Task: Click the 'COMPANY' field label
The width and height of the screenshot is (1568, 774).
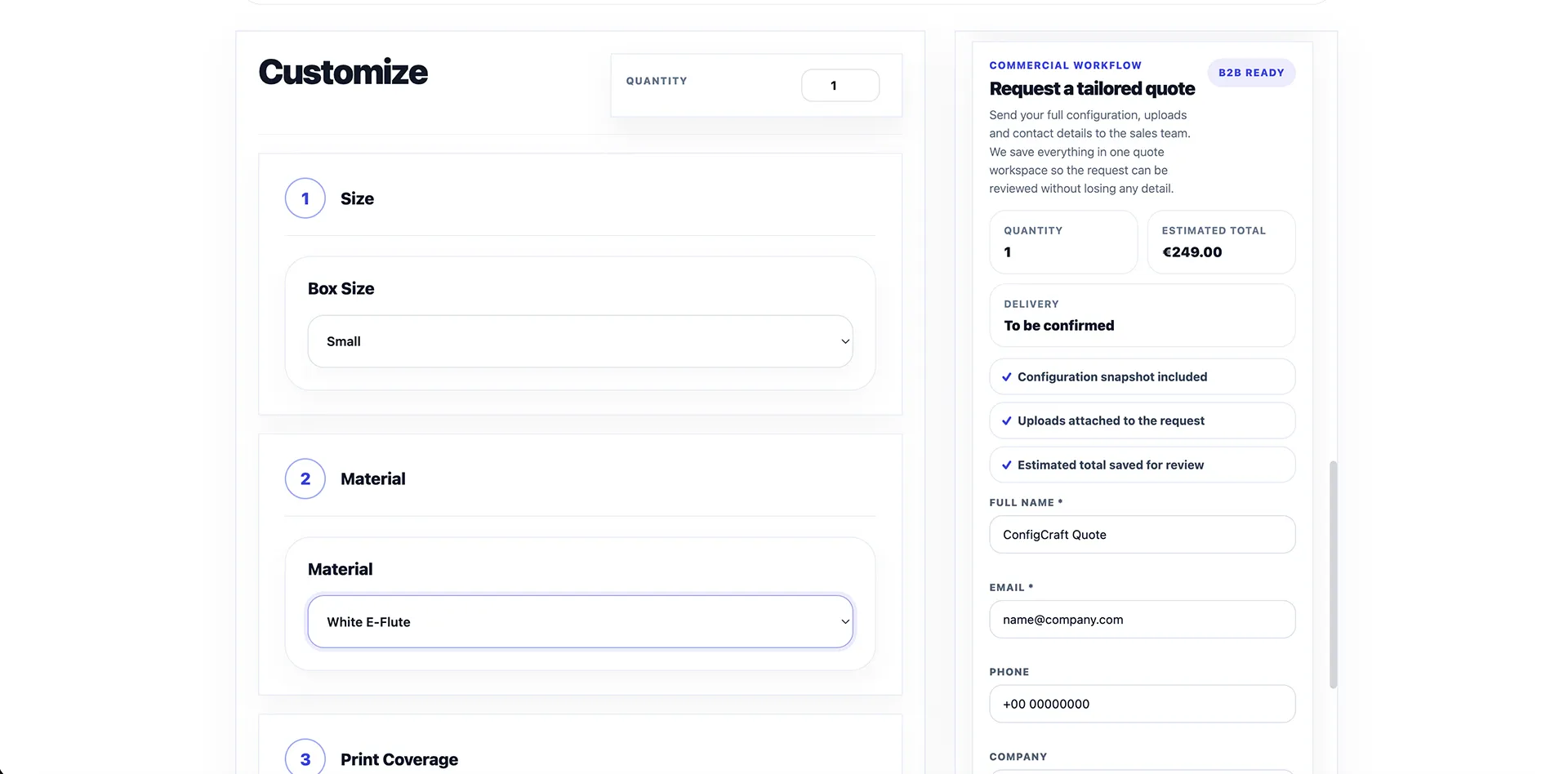Action: 1018,757
